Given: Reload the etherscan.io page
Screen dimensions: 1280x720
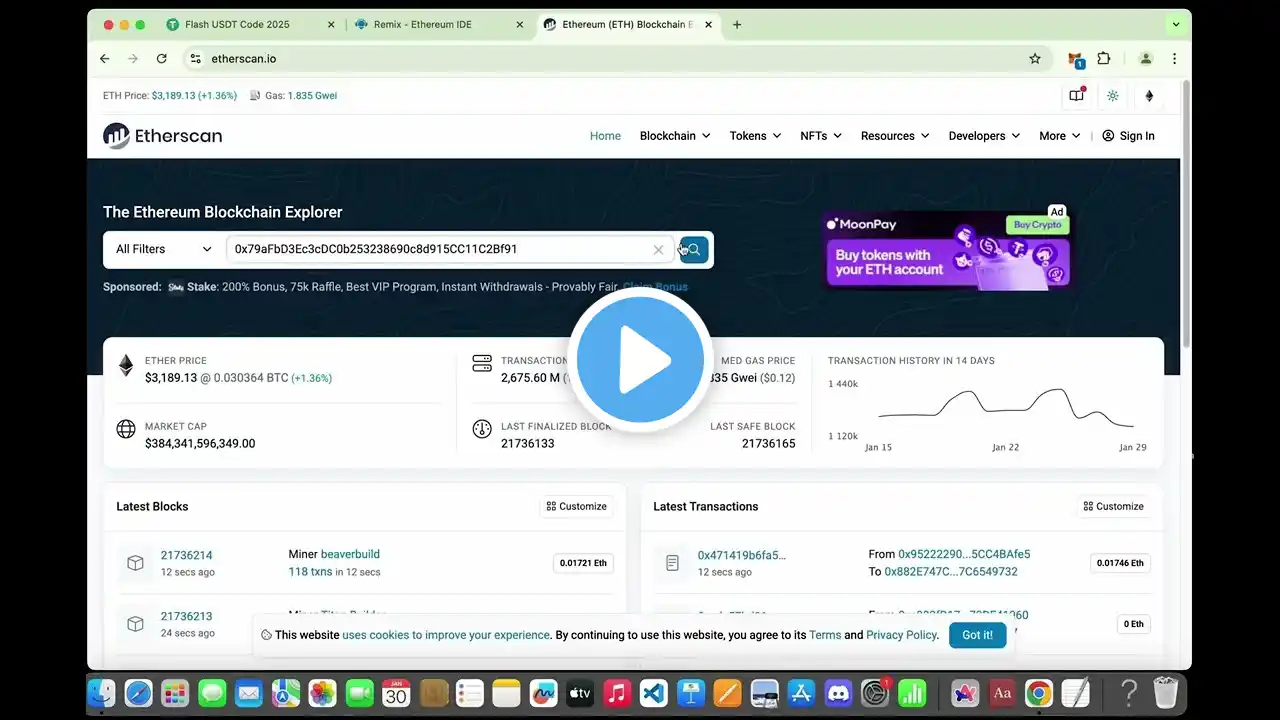Looking at the screenshot, I should pyautogui.click(x=162, y=59).
